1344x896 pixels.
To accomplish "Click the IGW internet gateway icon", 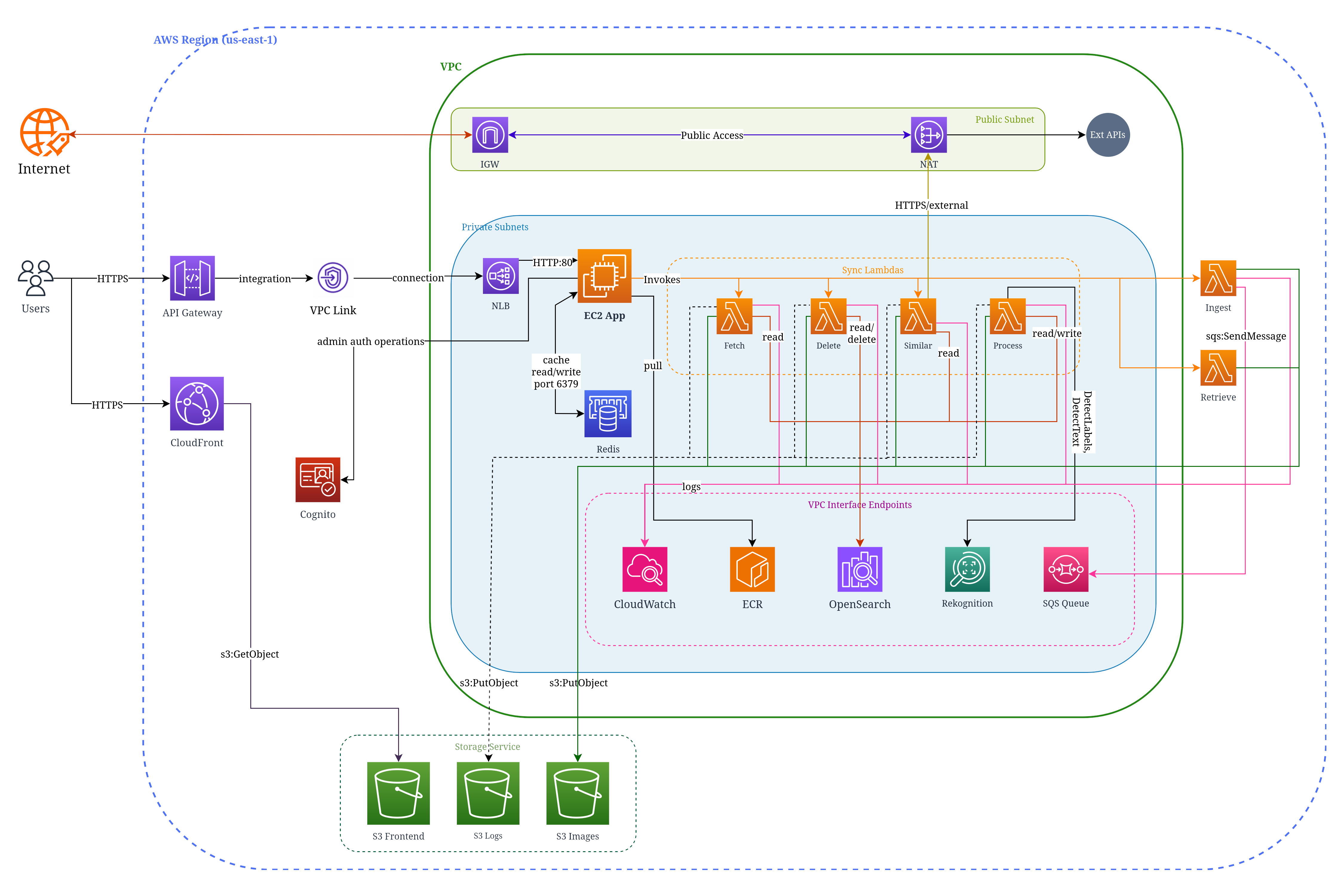I will [x=490, y=135].
